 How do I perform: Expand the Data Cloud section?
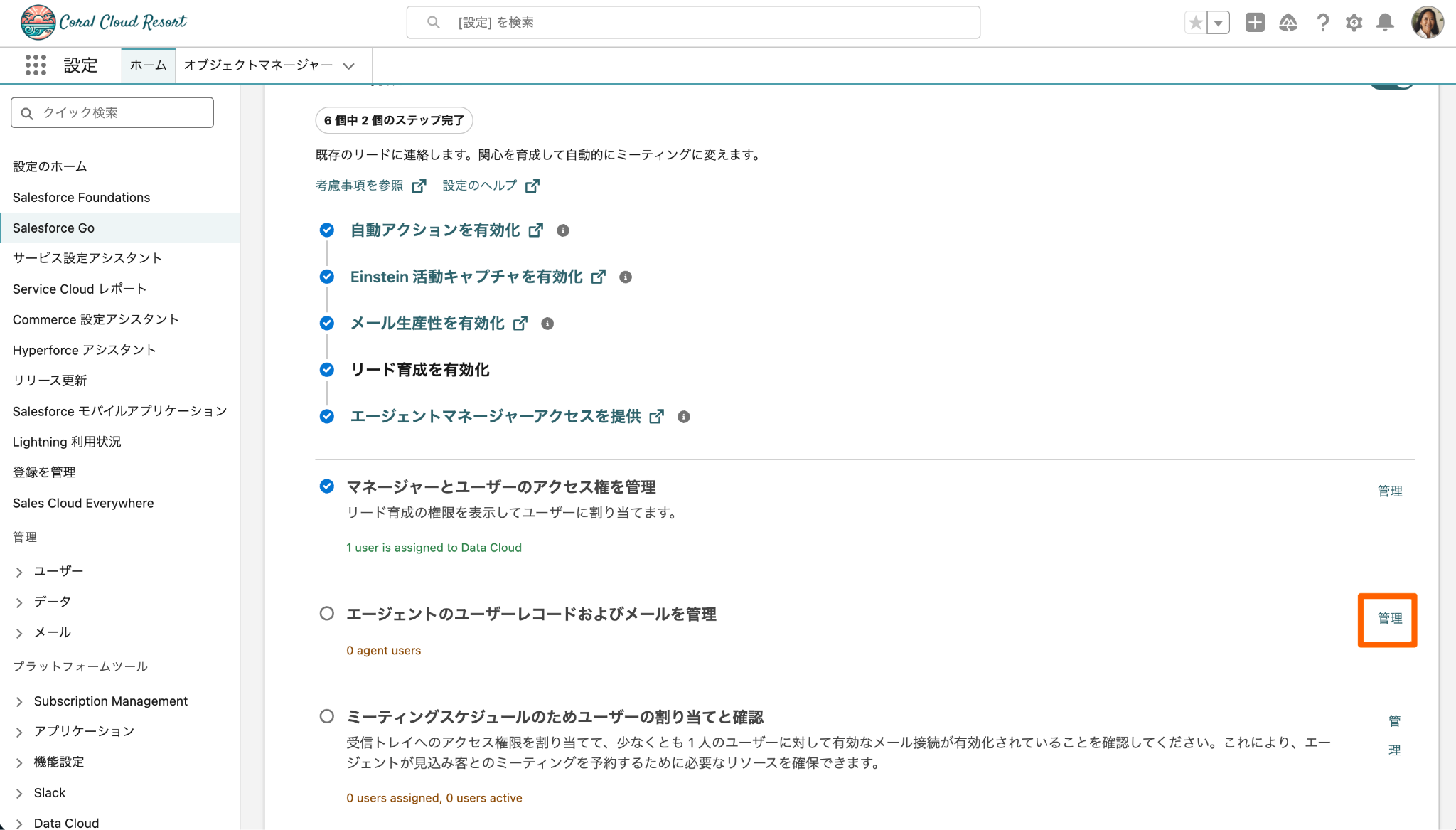(19, 824)
